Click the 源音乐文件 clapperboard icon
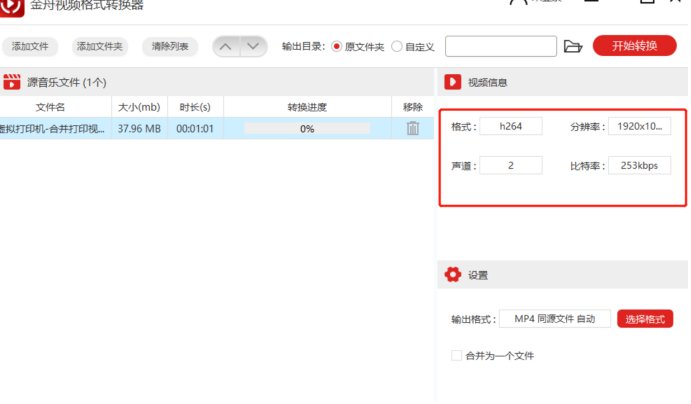 point(11,82)
